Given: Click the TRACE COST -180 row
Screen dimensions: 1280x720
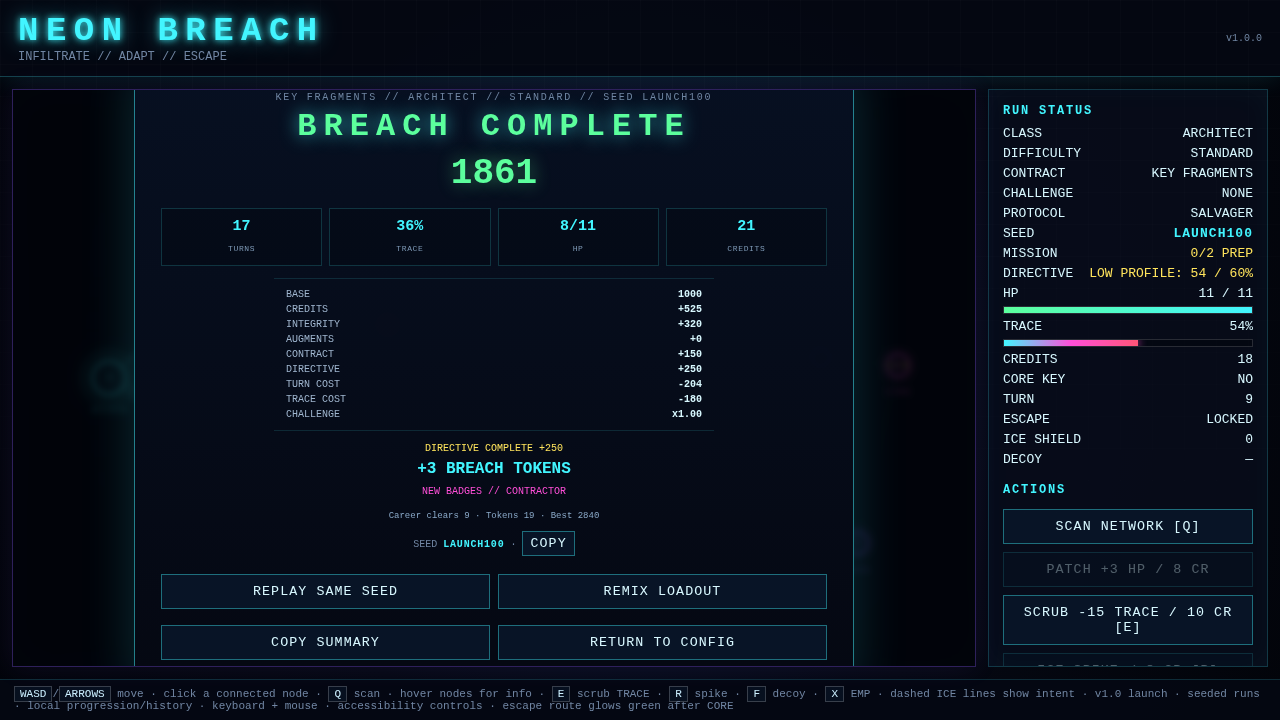Looking at the screenshot, I should click(494, 399).
